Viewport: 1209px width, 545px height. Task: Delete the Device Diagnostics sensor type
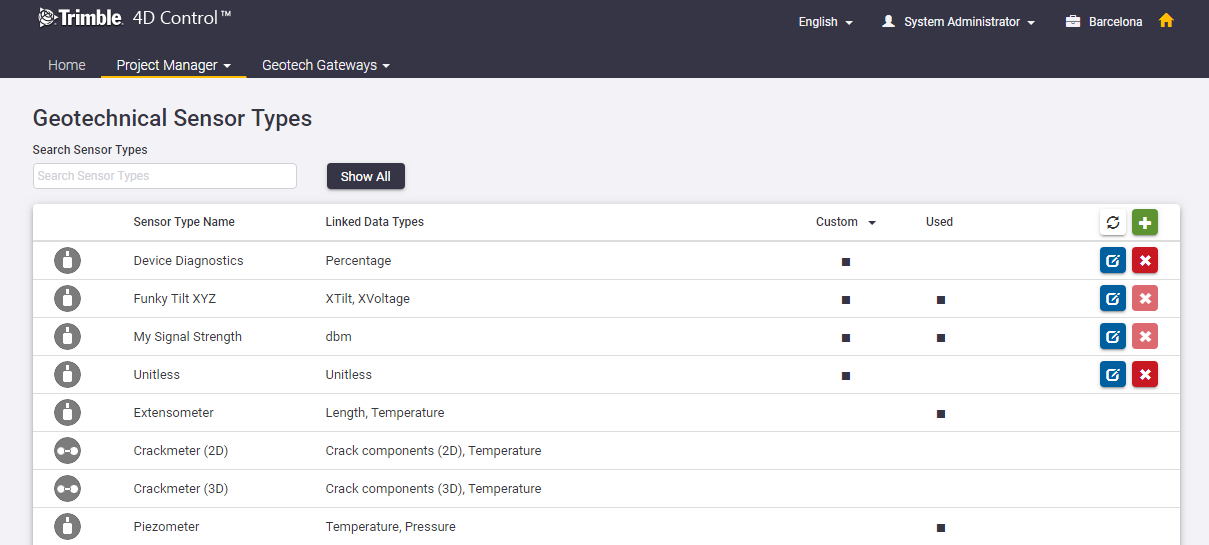click(1145, 261)
